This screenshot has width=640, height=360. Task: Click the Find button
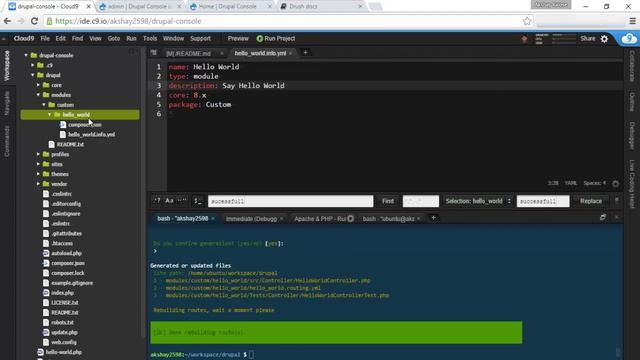tap(388, 201)
